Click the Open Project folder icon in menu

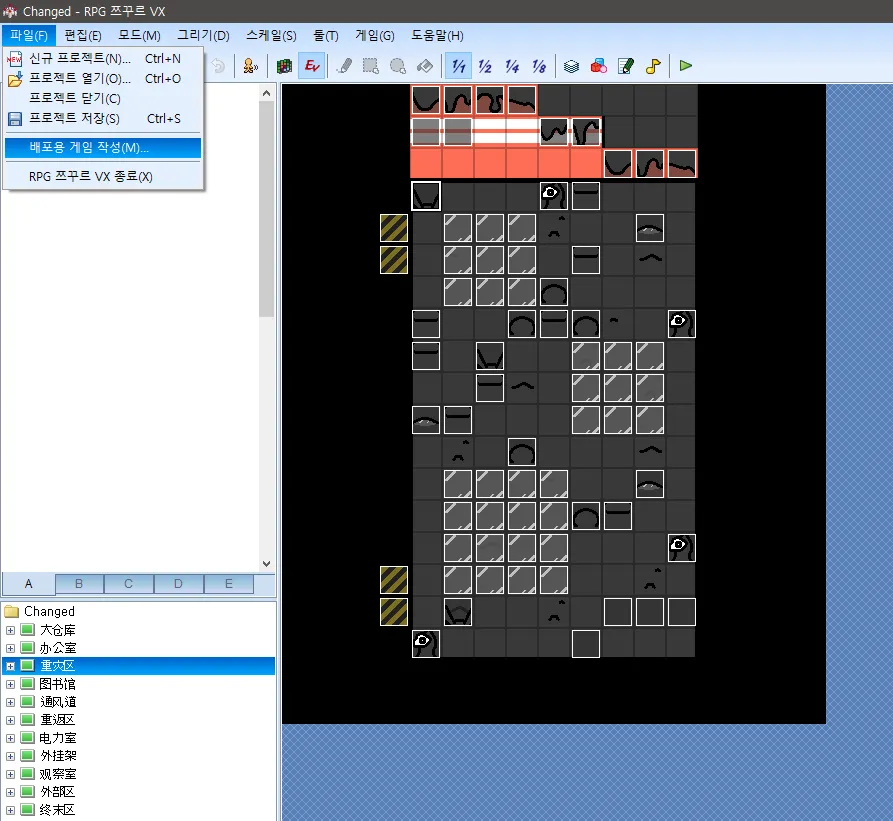(15, 79)
